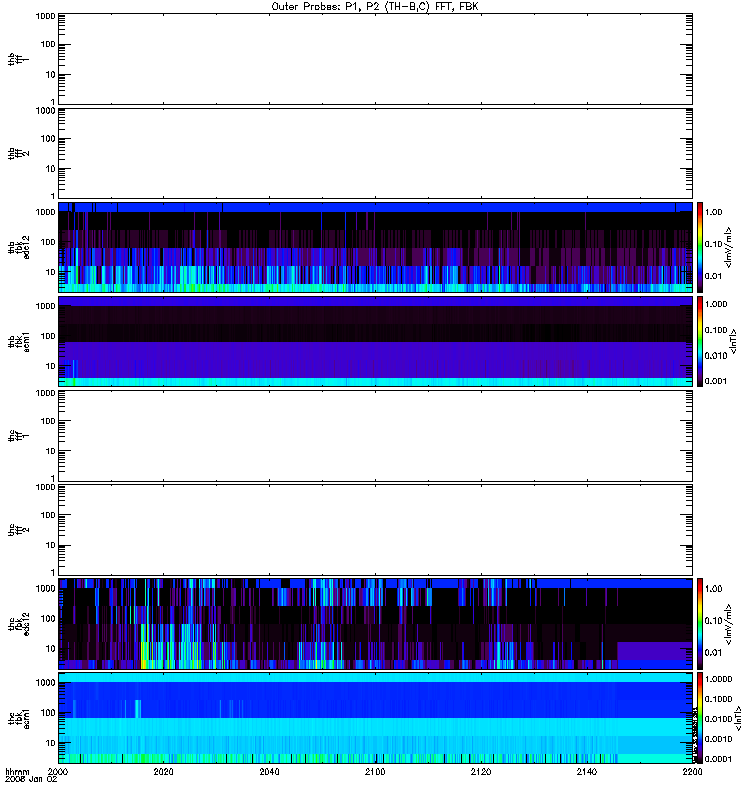The image size is (750, 800).
Task: Click the empty thb fft 2 plot panel
Action: (x=375, y=153)
